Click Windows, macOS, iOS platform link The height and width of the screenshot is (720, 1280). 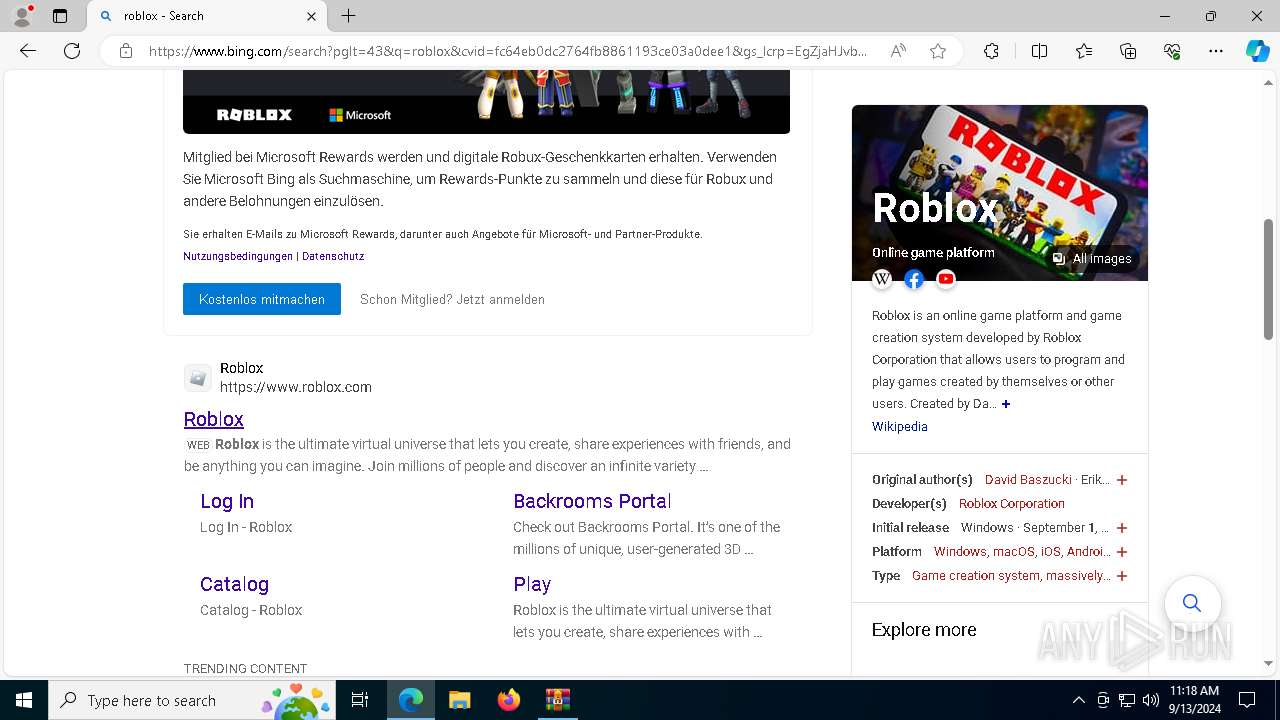(1022, 552)
